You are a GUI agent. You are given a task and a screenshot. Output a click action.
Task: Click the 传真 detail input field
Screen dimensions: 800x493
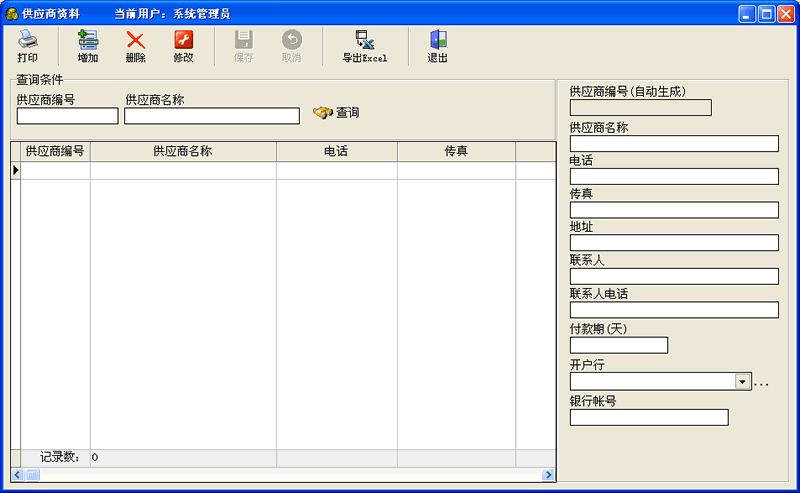click(x=674, y=210)
